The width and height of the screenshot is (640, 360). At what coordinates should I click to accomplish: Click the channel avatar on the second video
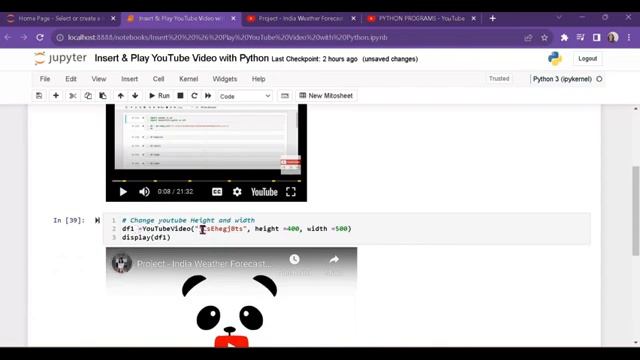(x=122, y=263)
